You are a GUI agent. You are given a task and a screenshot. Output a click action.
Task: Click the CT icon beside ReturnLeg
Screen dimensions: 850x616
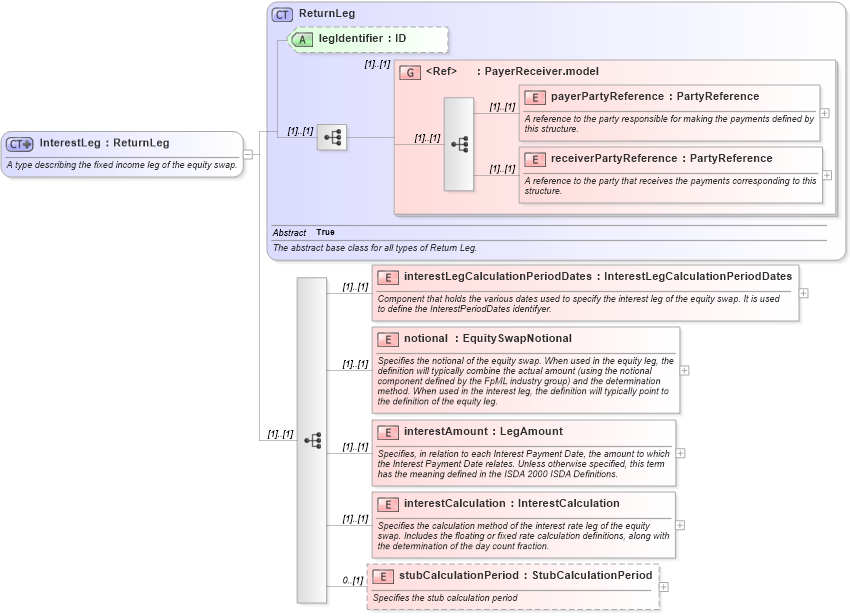[x=282, y=15]
